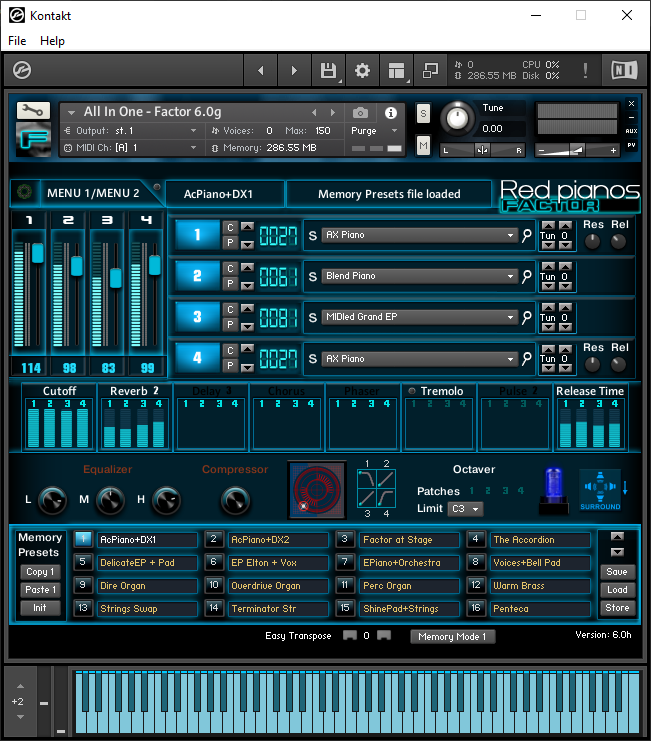This screenshot has width=651, height=741.
Task: Toggle layer 3 blue enable button
Action: pyautogui.click(x=197, y=317)
